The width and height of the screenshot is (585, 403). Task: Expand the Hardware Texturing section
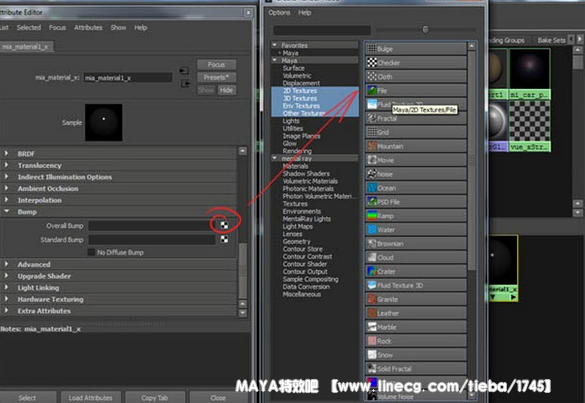(6, 299)
